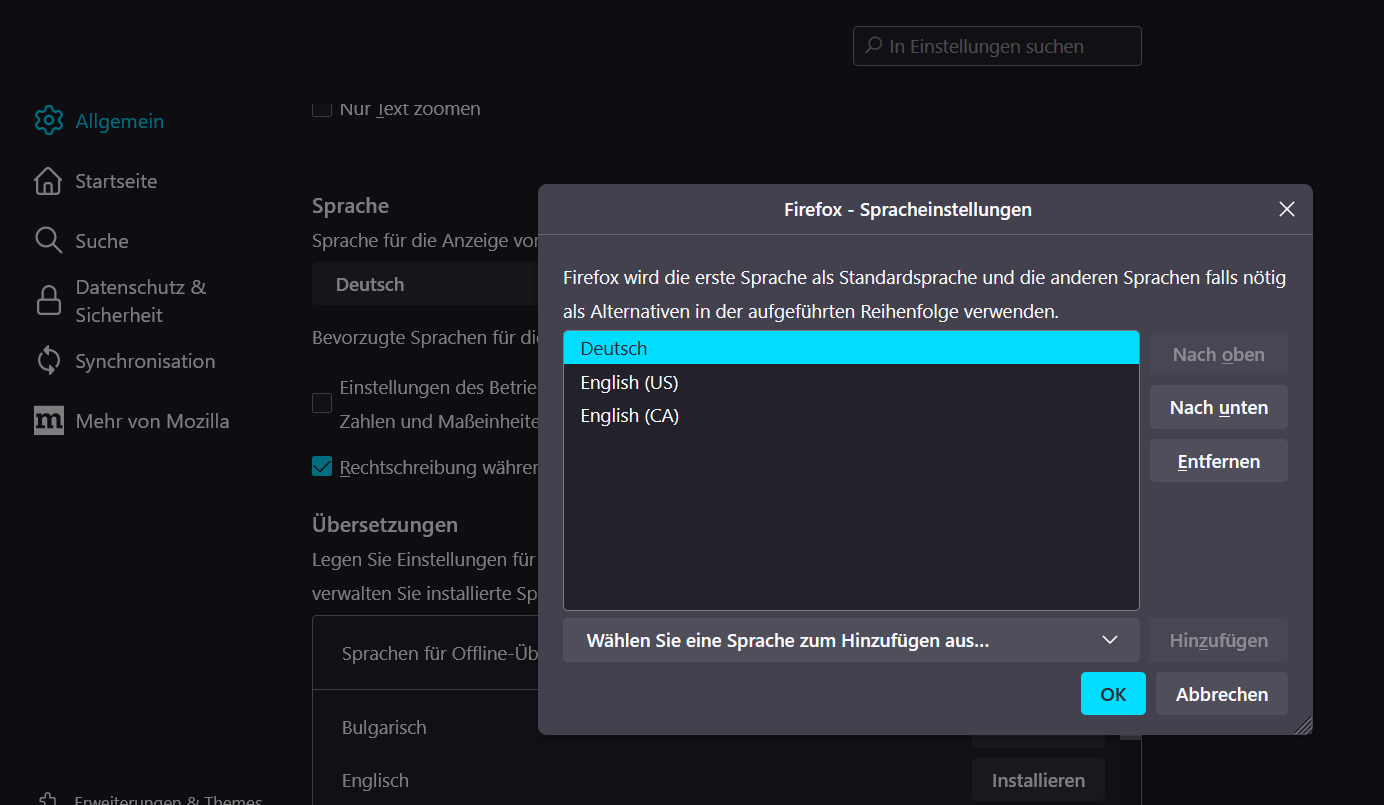Open the Suche category in the sidebar
Image resolution: width=1384 pixels, height=805 pixels.
tap(81, 241)
